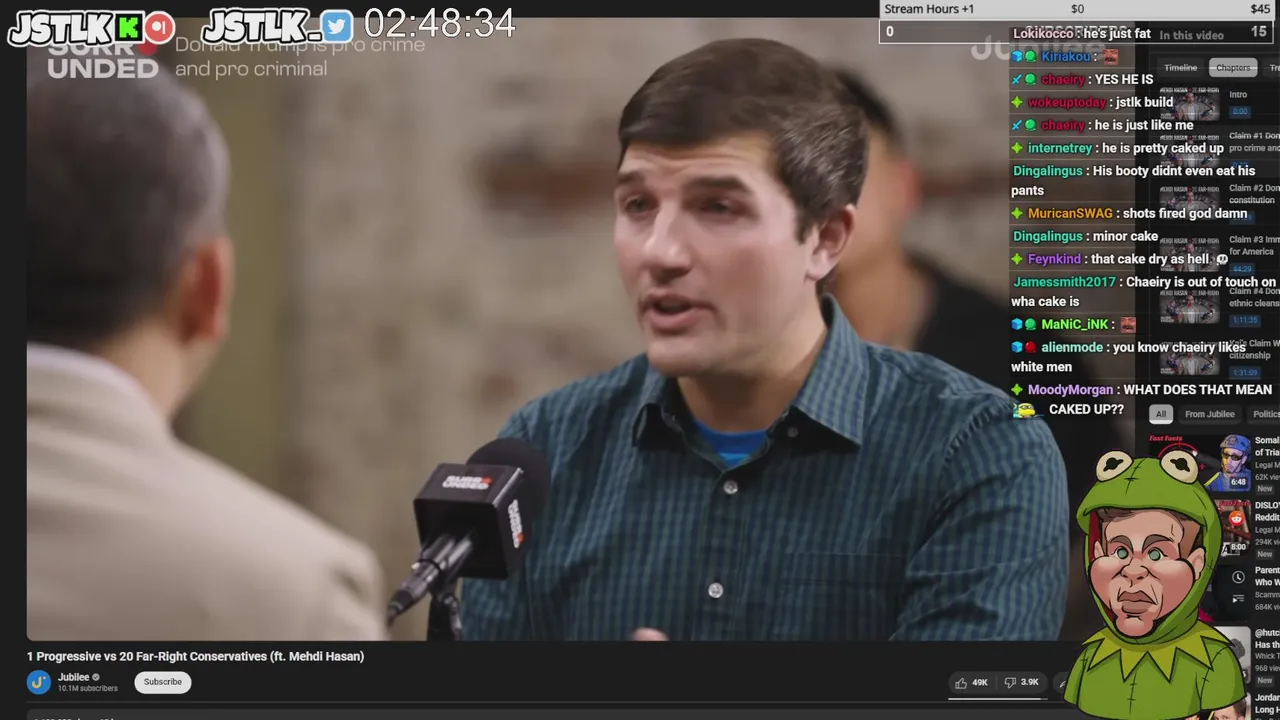Screen dimensions: 1280x720
Task: Click the minion emote beside CAKED UP
Action: (x=1024, y=410)
